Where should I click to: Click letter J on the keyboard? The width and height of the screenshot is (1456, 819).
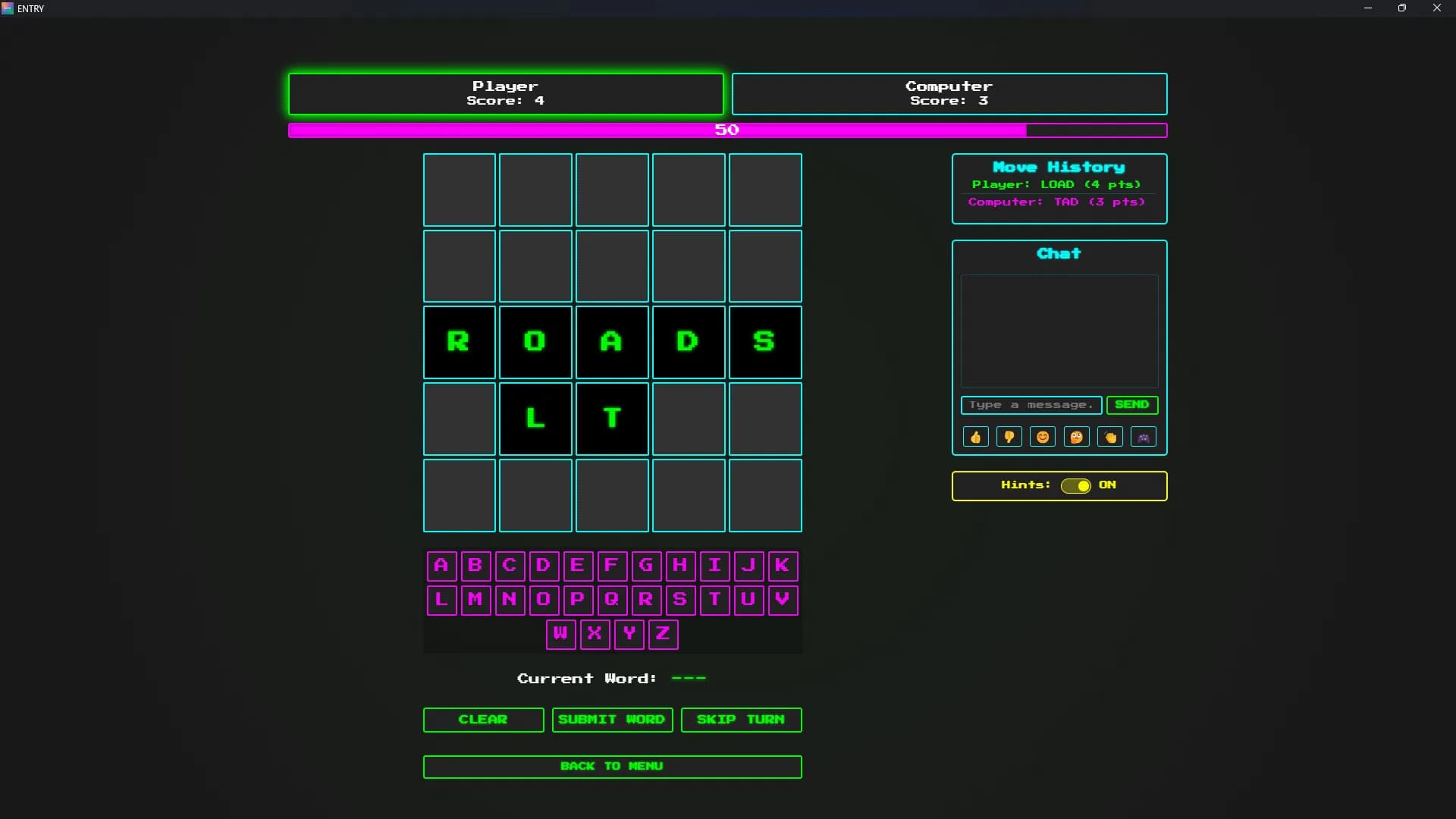coord(748,566)
